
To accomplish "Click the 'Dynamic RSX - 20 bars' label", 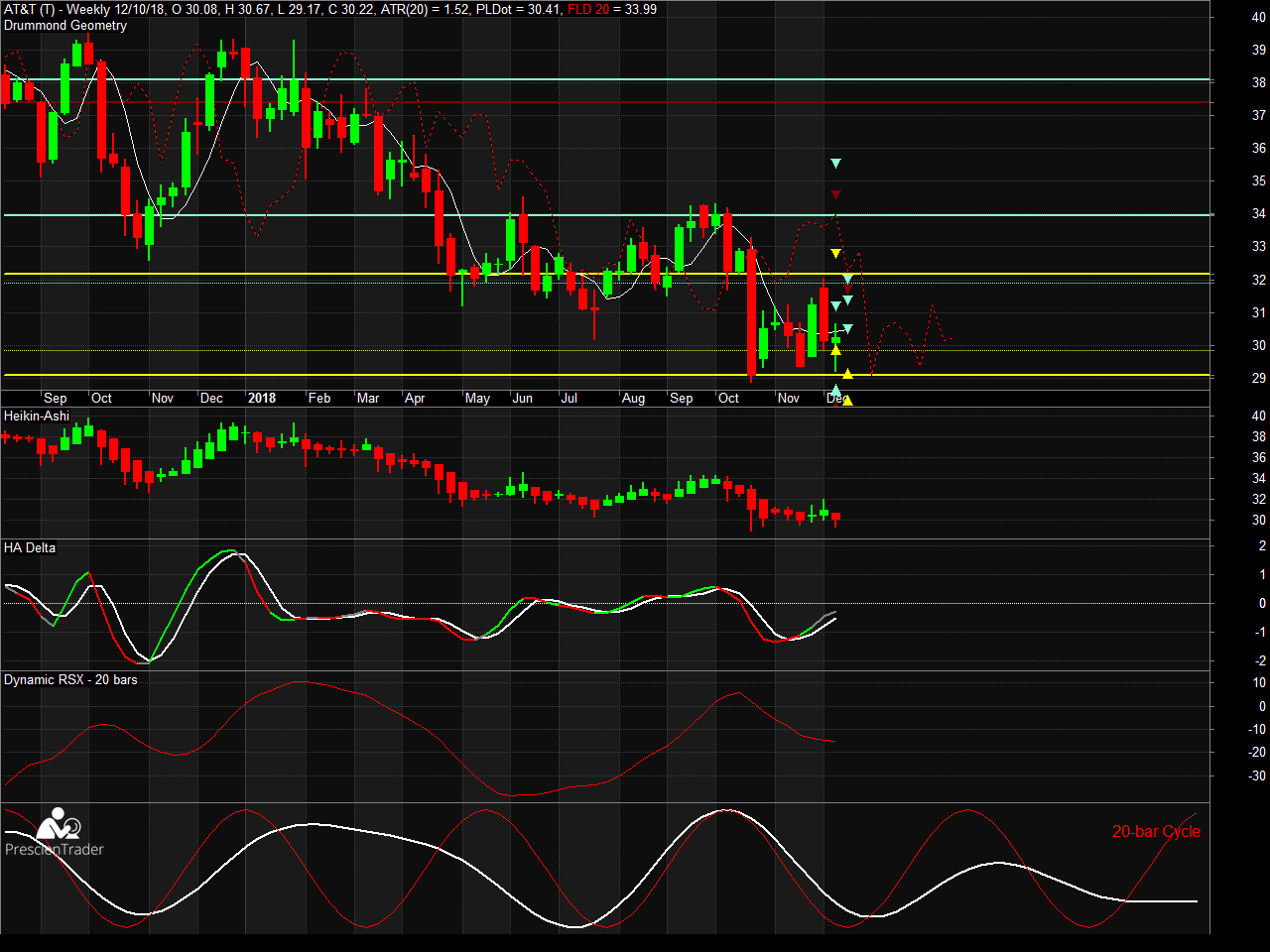I will [x=70, y=679].
